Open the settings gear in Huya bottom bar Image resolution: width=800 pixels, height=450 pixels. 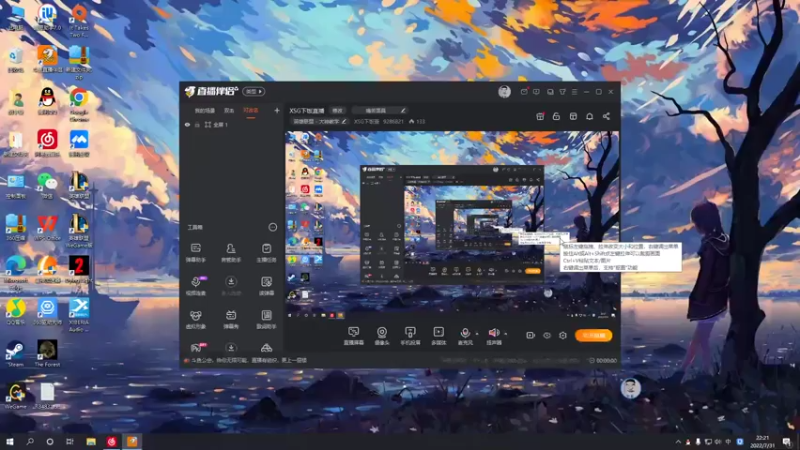[563, 335]
